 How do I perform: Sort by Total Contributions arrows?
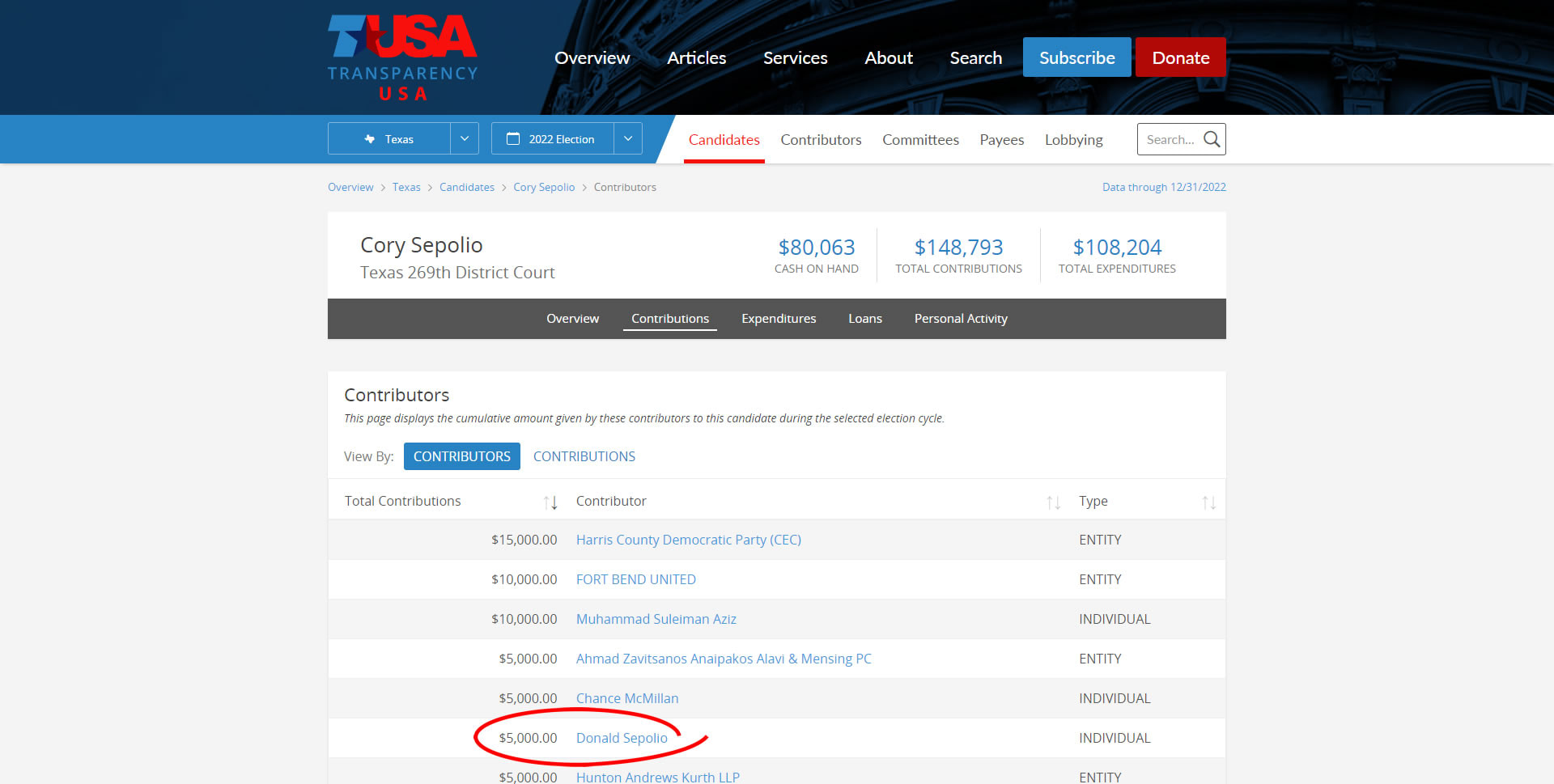click(x=550, y=502)
